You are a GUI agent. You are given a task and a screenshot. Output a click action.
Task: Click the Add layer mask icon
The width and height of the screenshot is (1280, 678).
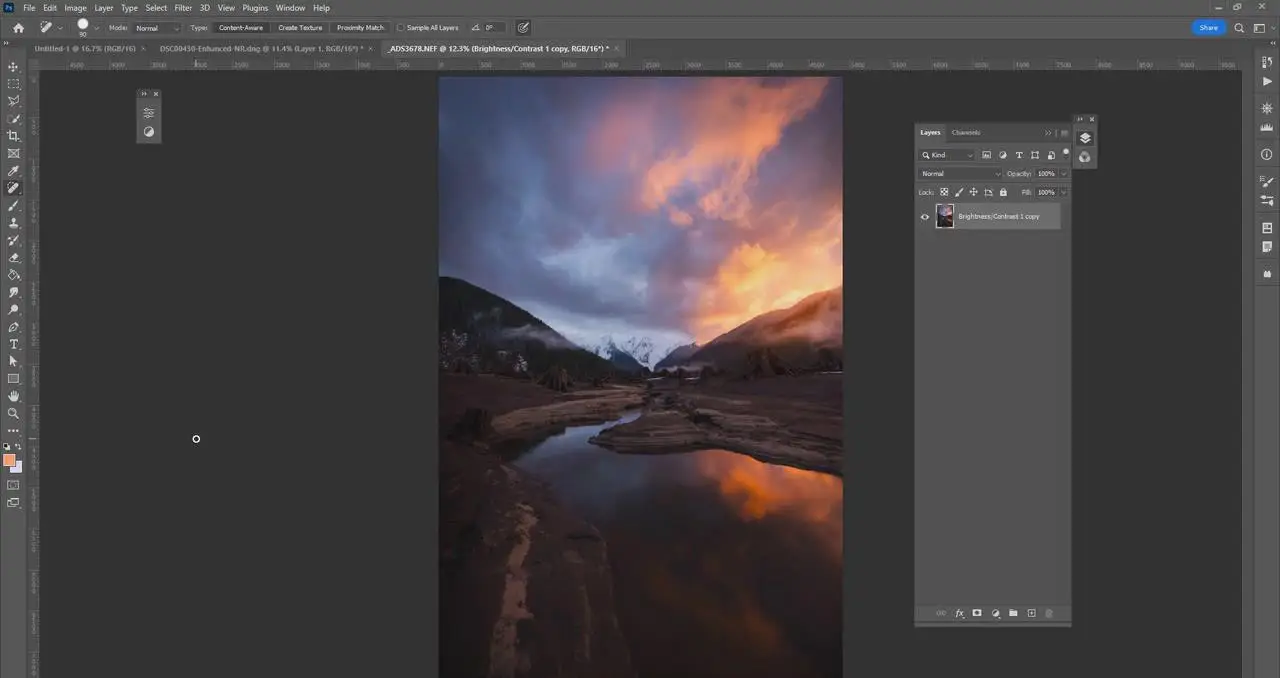tap(977, 613)
